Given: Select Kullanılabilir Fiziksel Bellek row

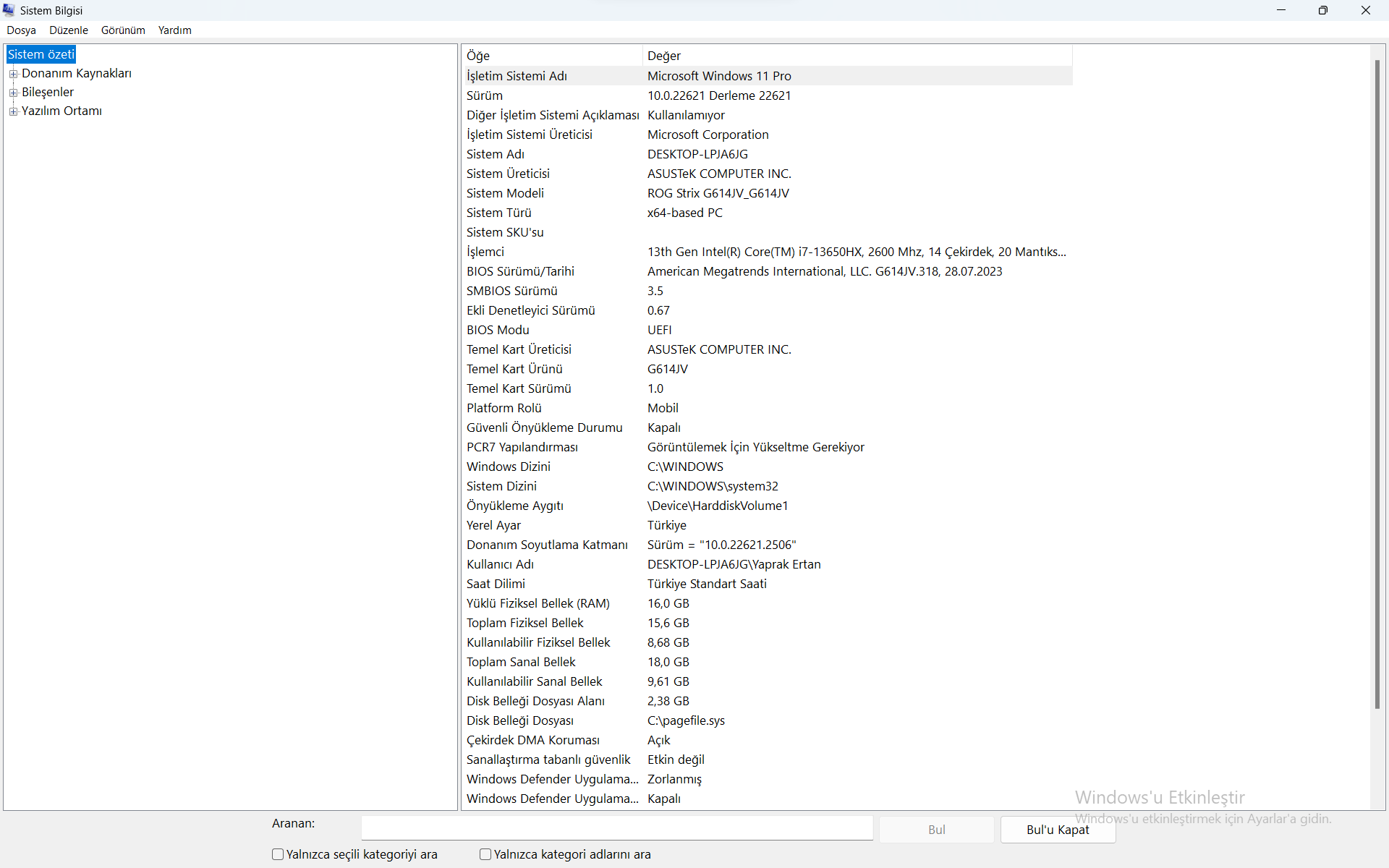Looking at the screenshot, I should [768, 642].
